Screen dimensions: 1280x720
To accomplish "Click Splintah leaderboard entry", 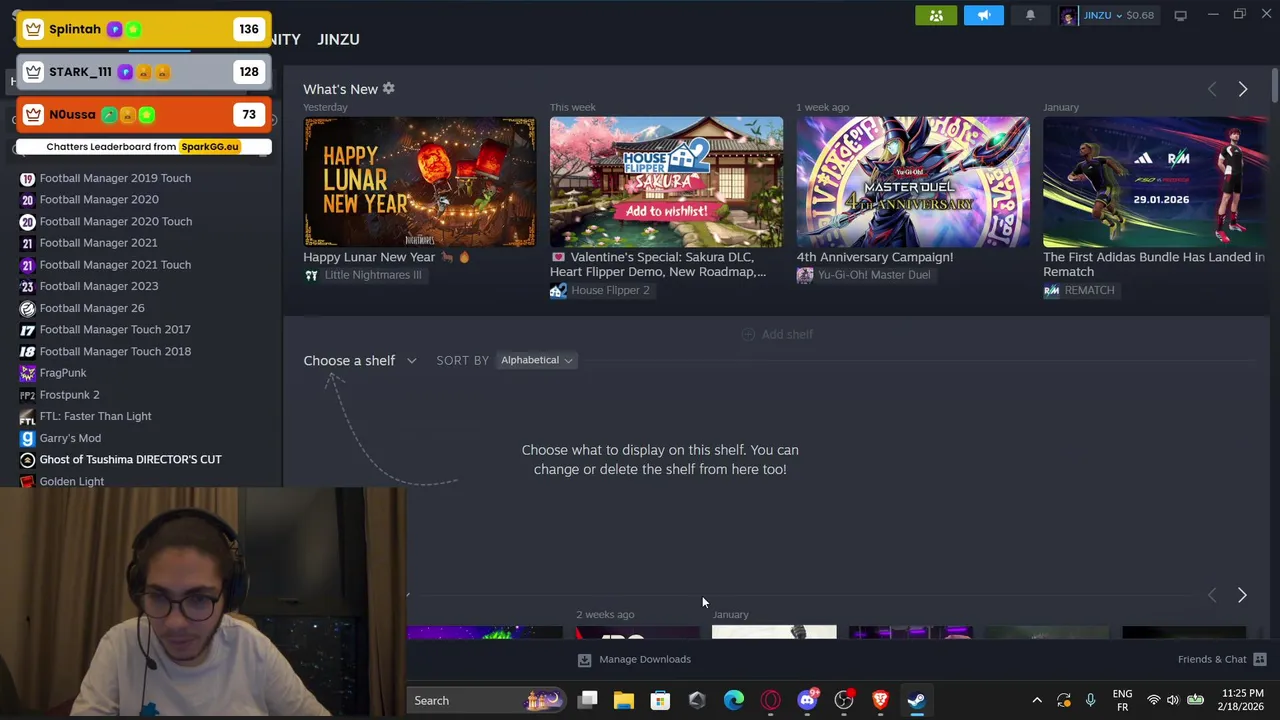I will (x=144, y=29).
